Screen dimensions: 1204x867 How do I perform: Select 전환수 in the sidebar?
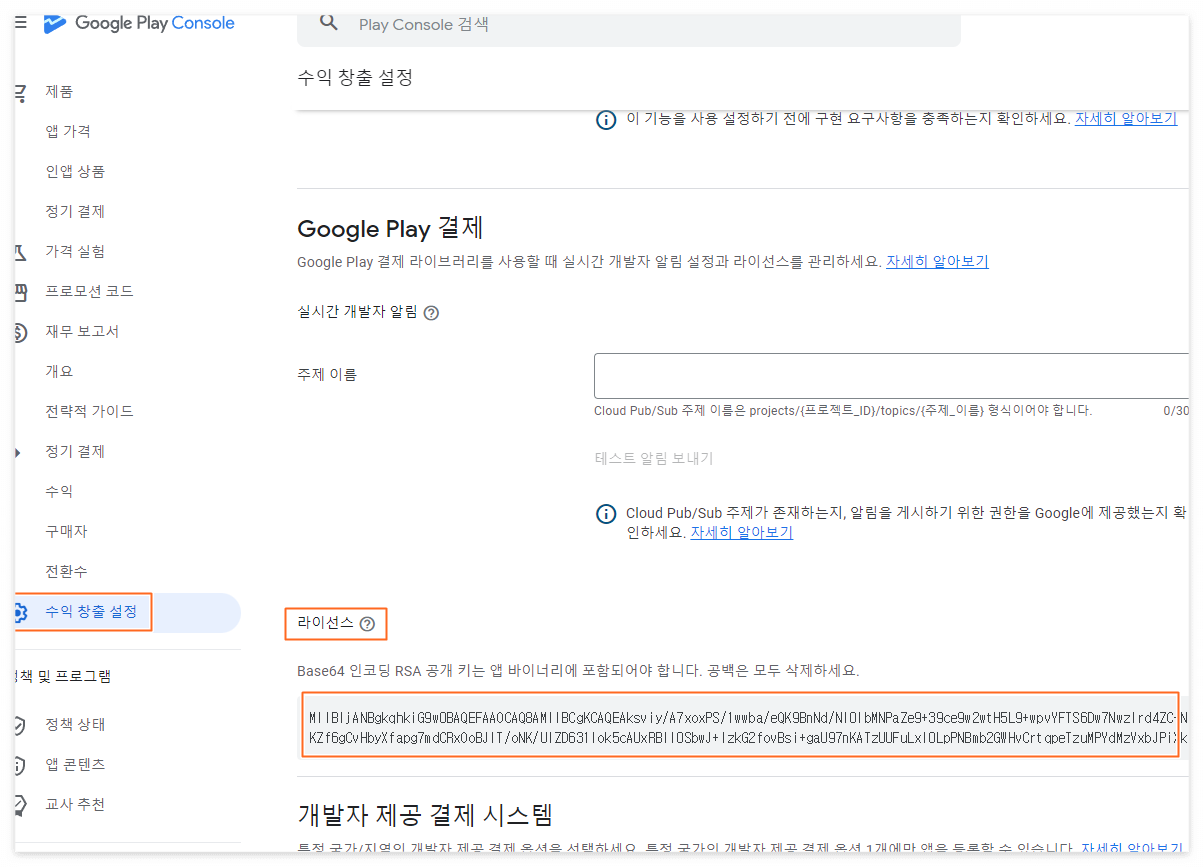click(66, 571)
